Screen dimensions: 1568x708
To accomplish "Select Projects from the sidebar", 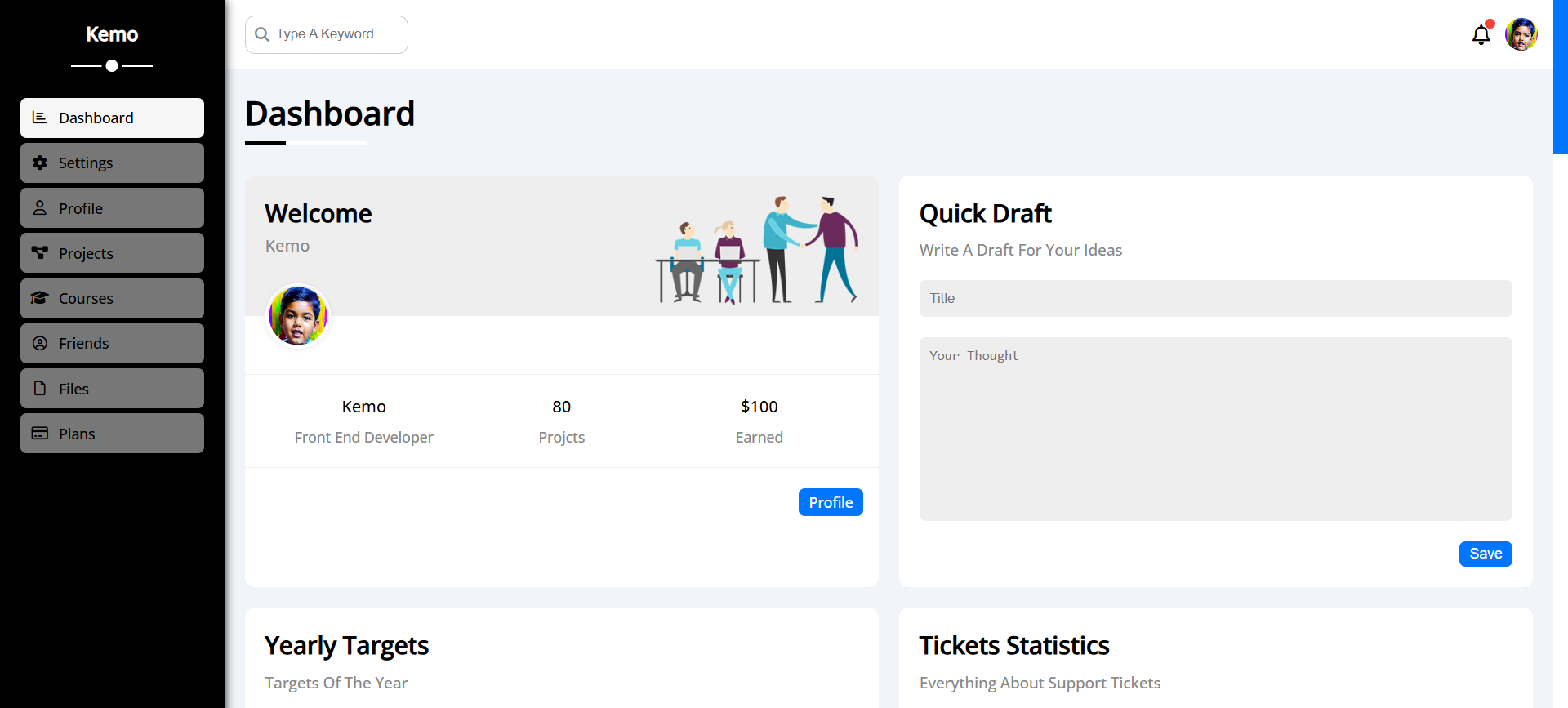I will (112, 253).
